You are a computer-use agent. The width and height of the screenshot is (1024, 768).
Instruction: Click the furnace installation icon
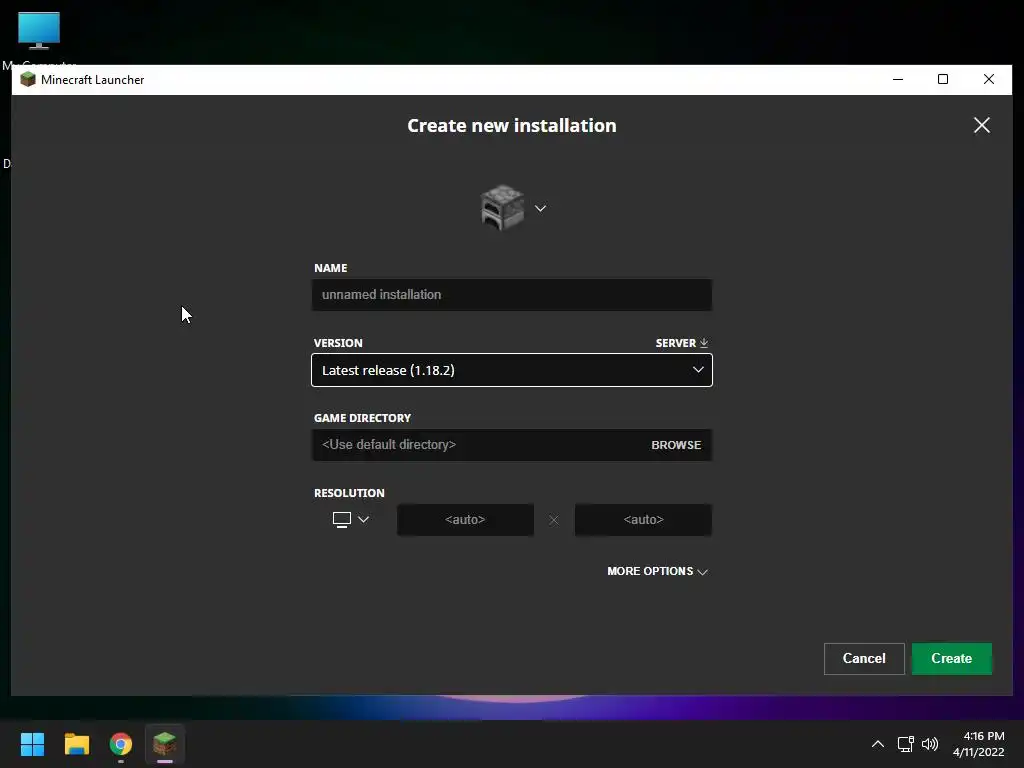pos(502,208)
